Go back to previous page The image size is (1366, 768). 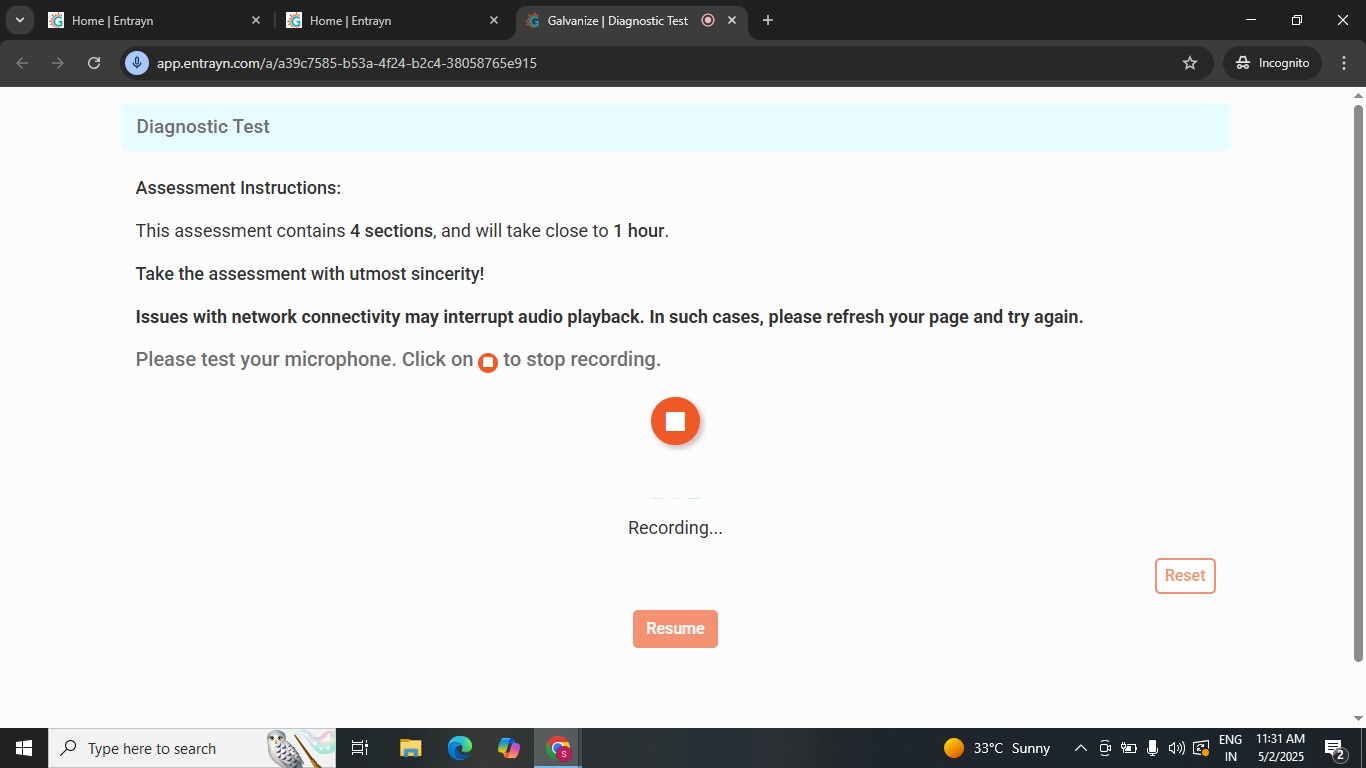coord(22,63)
